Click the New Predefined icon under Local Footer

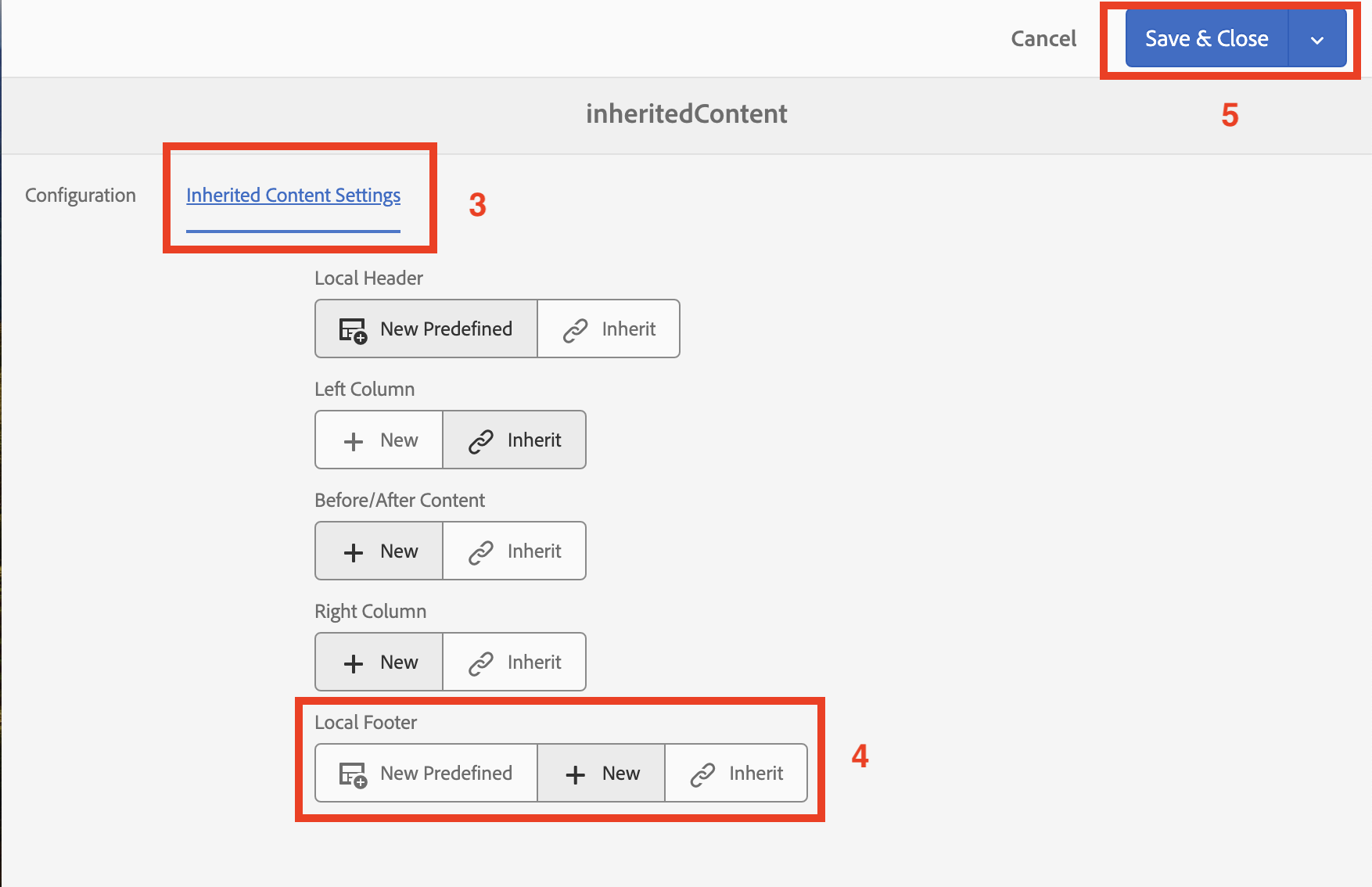(353, 774)
